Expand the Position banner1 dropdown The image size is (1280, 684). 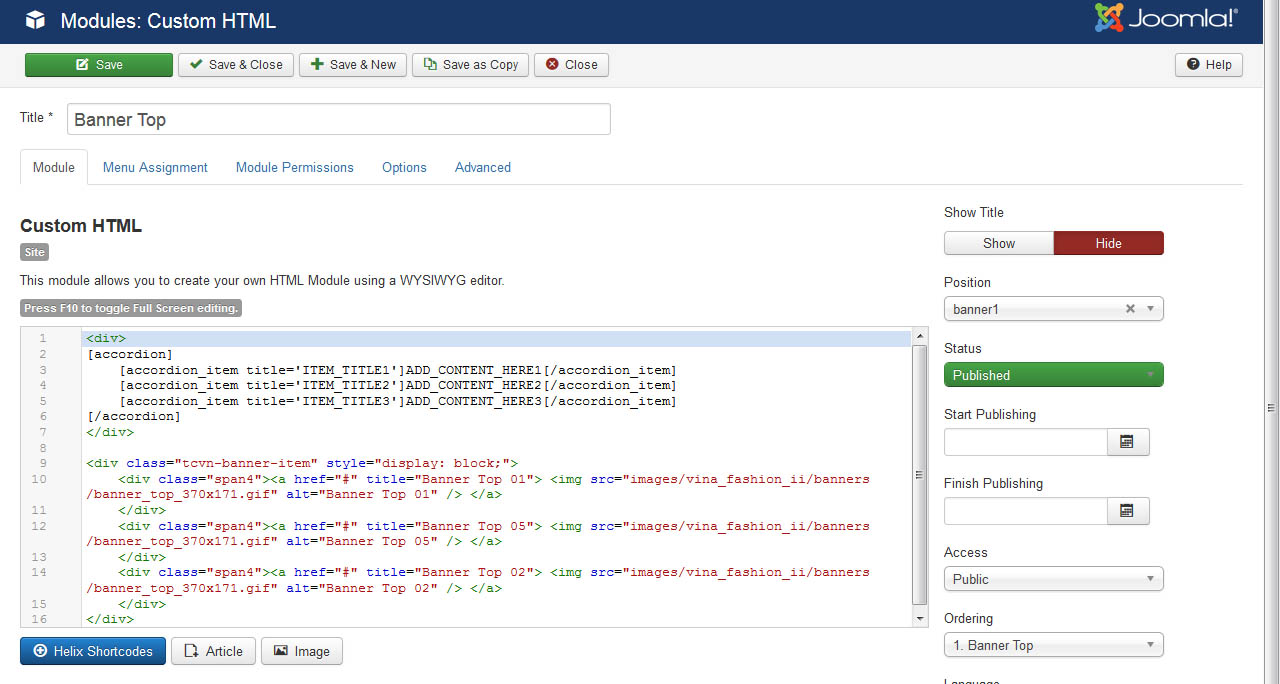coord(1150,309)
